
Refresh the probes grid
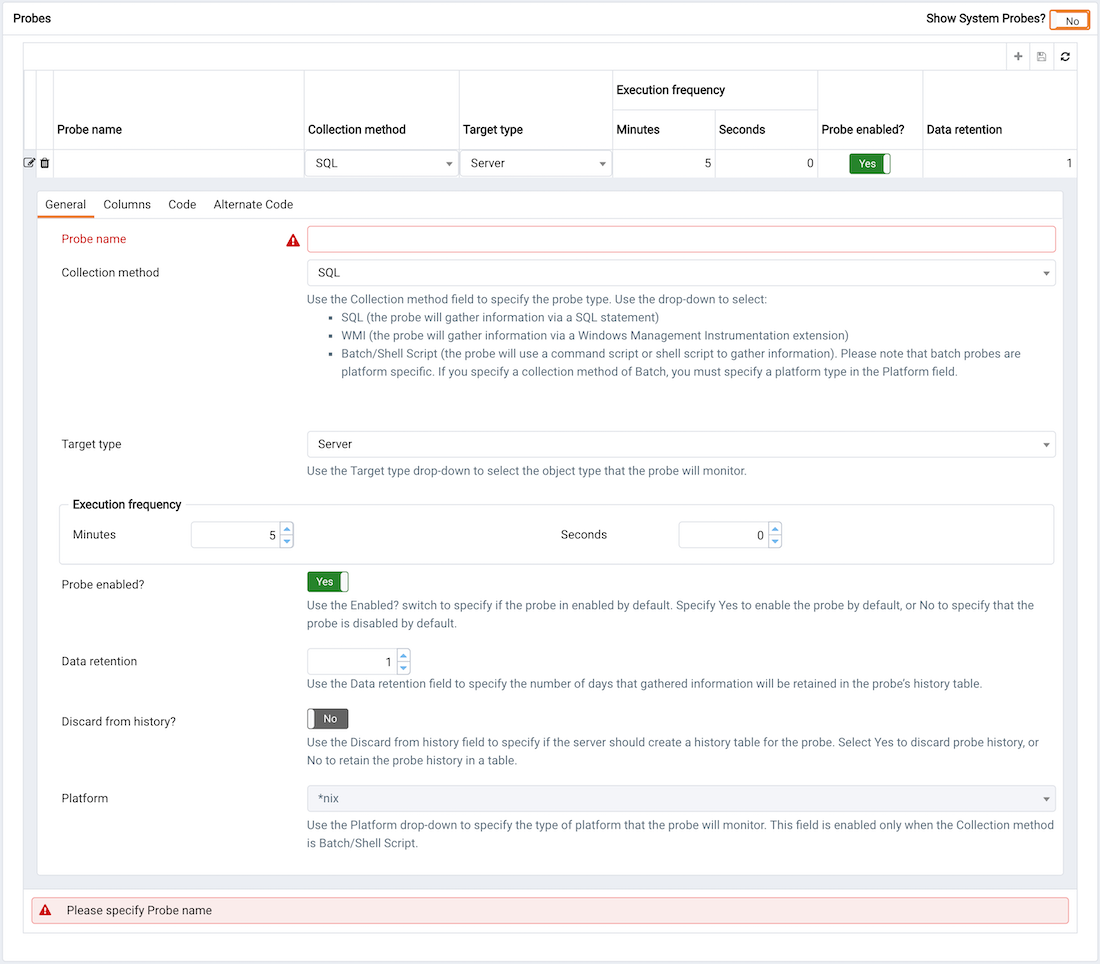pyautogui.click(x=1065, y=57)
